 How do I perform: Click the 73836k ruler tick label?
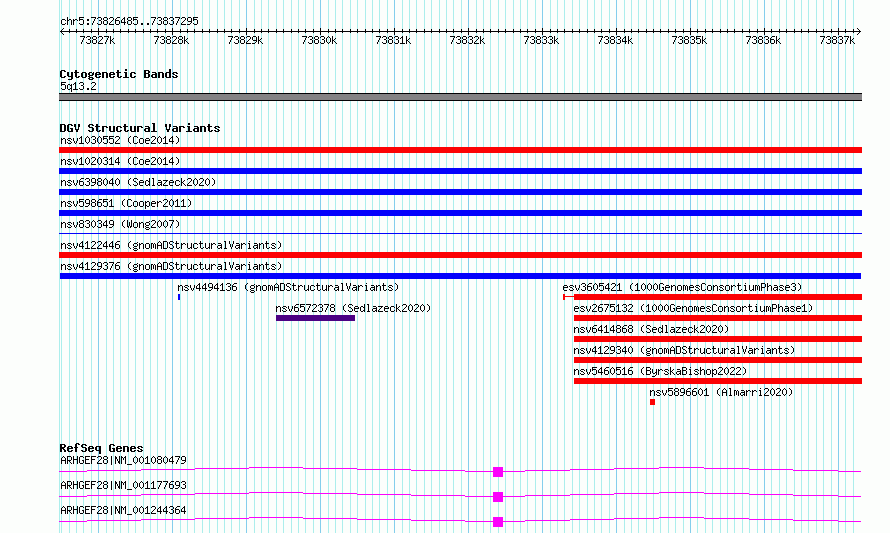click(x=763, y=40)
